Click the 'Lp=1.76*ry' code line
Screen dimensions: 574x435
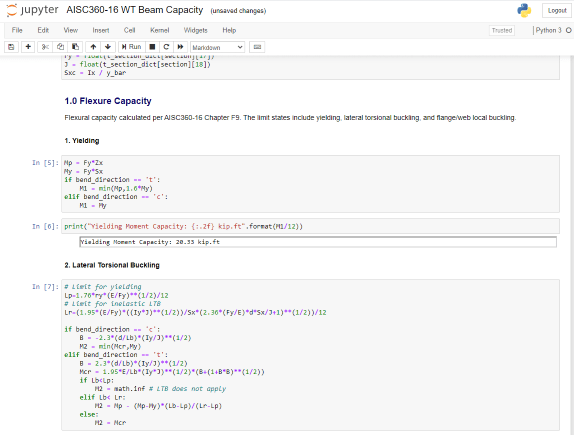click(116, 295)
